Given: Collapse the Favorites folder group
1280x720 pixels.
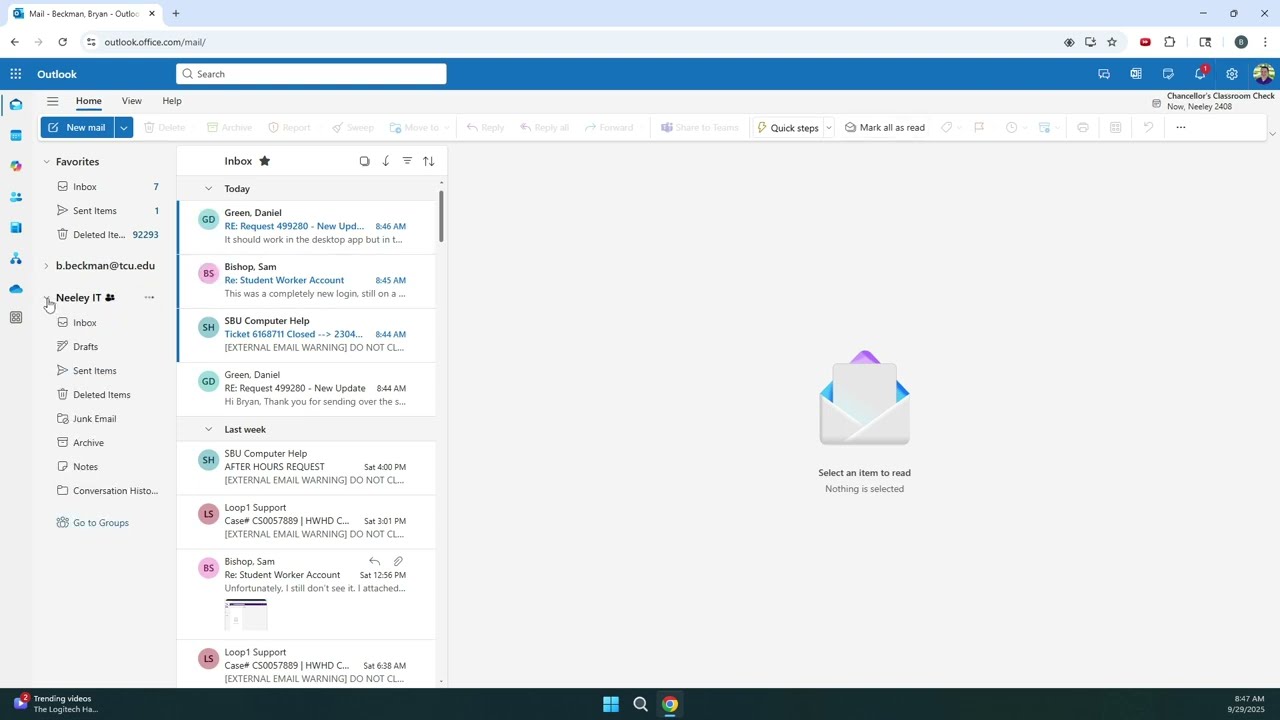Looking at the screenshot, I should (x=46, y=162).
